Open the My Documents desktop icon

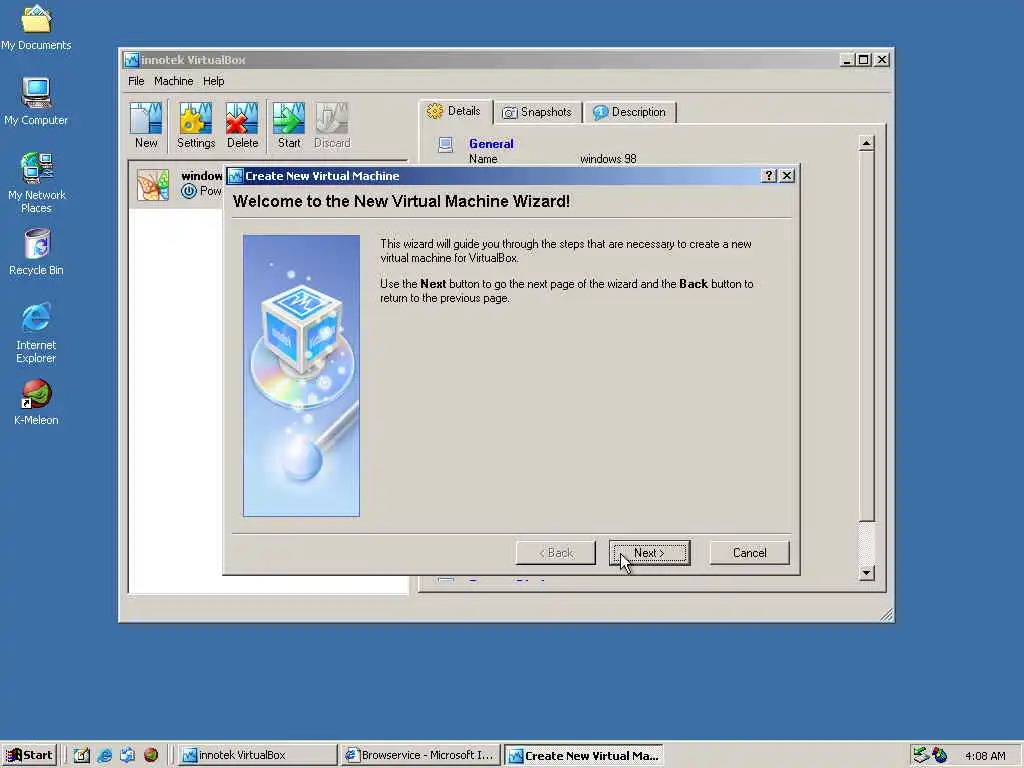pos(36,28)
